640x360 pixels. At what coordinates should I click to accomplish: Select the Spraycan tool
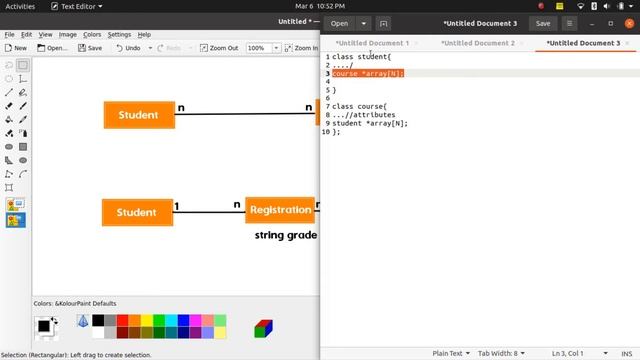23,133
